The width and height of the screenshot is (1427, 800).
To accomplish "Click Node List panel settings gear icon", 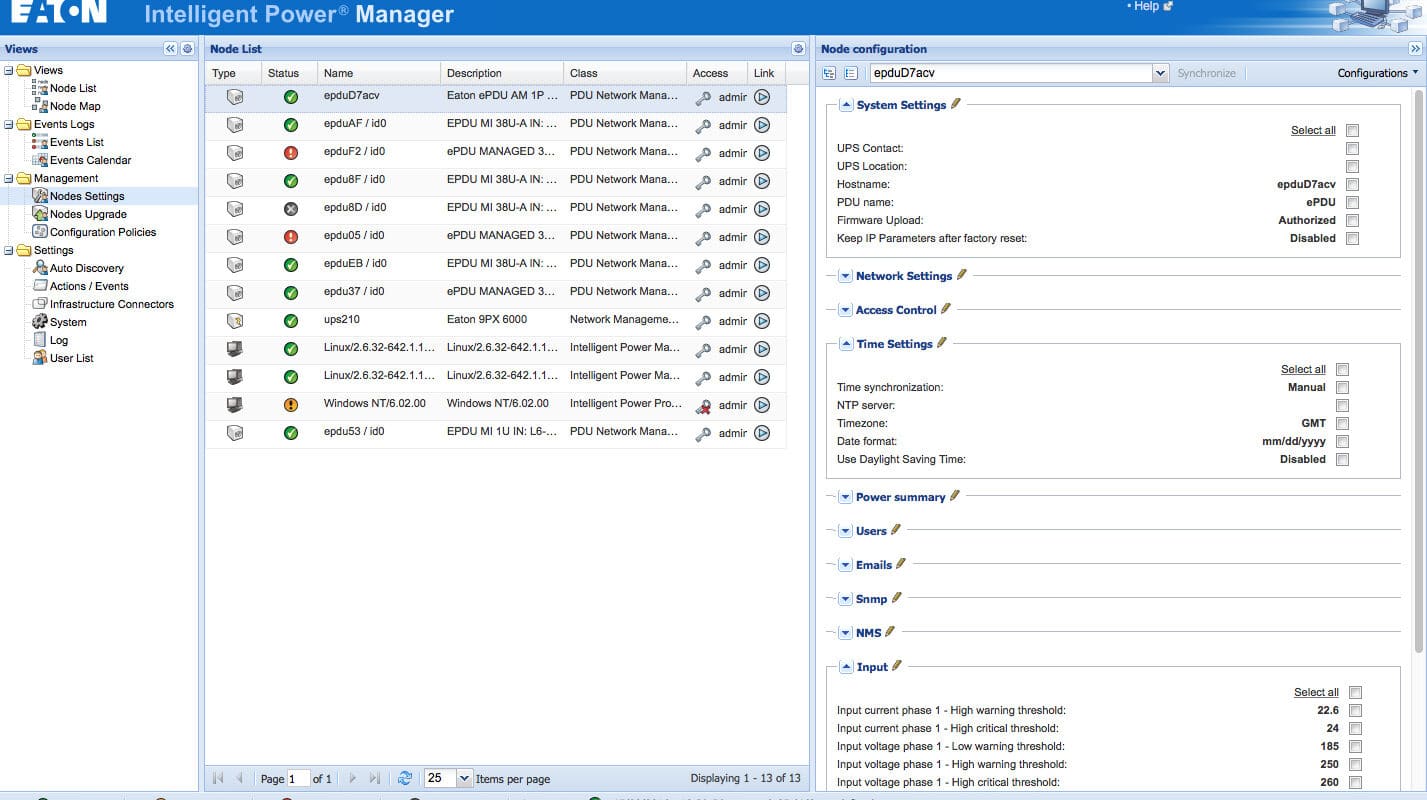I will 798,49.
